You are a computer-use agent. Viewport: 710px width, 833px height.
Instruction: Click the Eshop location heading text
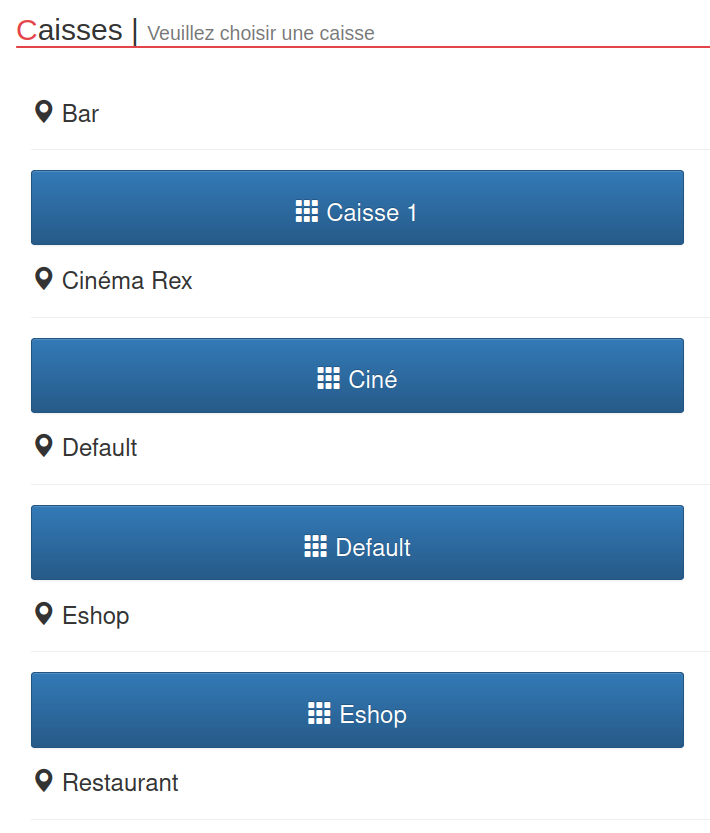(95, 615)
